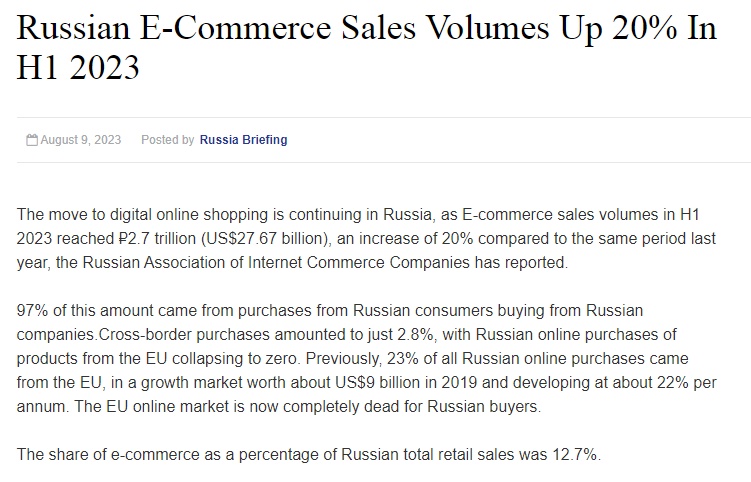The width and height of the screenshot is (751, 482).
Task: Click the August 9, 2023 date text
Action: pos(80,140)
